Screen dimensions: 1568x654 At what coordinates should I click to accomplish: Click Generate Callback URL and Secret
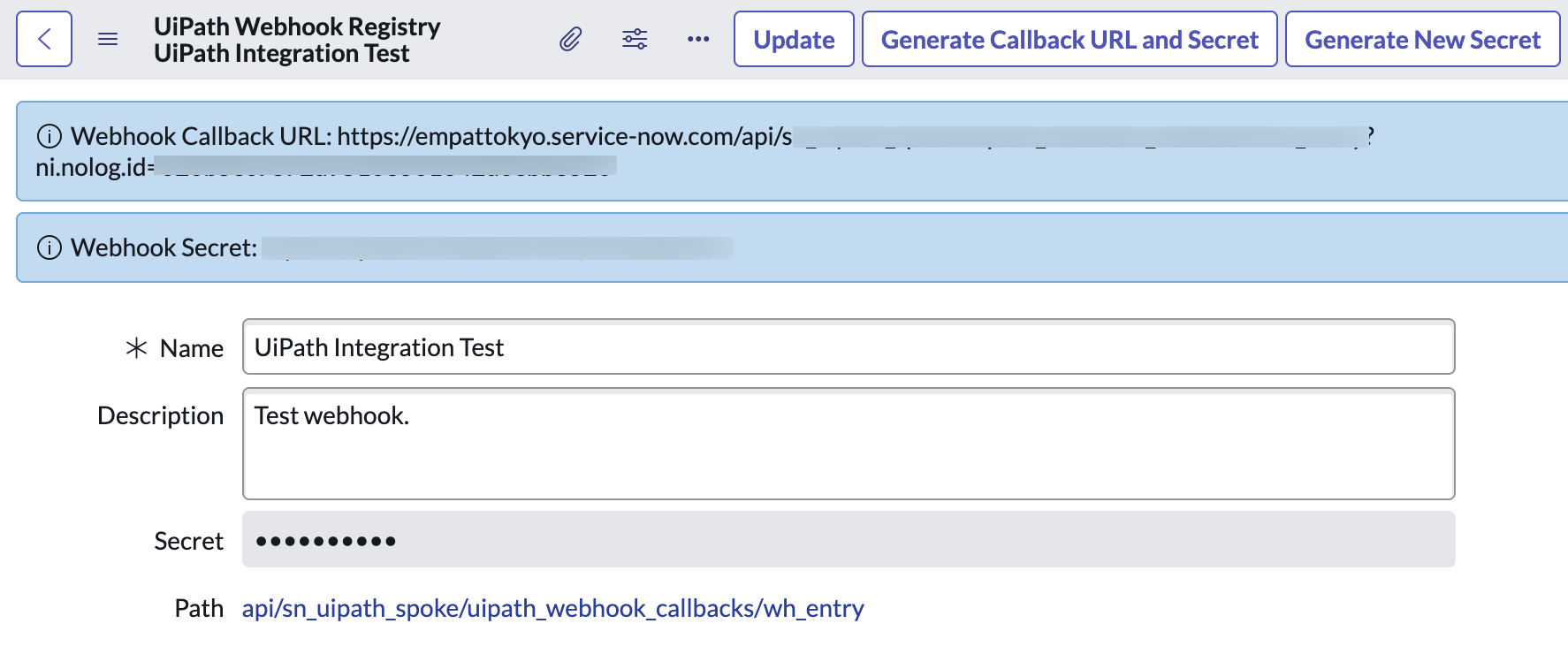[x=1069, y=39]
